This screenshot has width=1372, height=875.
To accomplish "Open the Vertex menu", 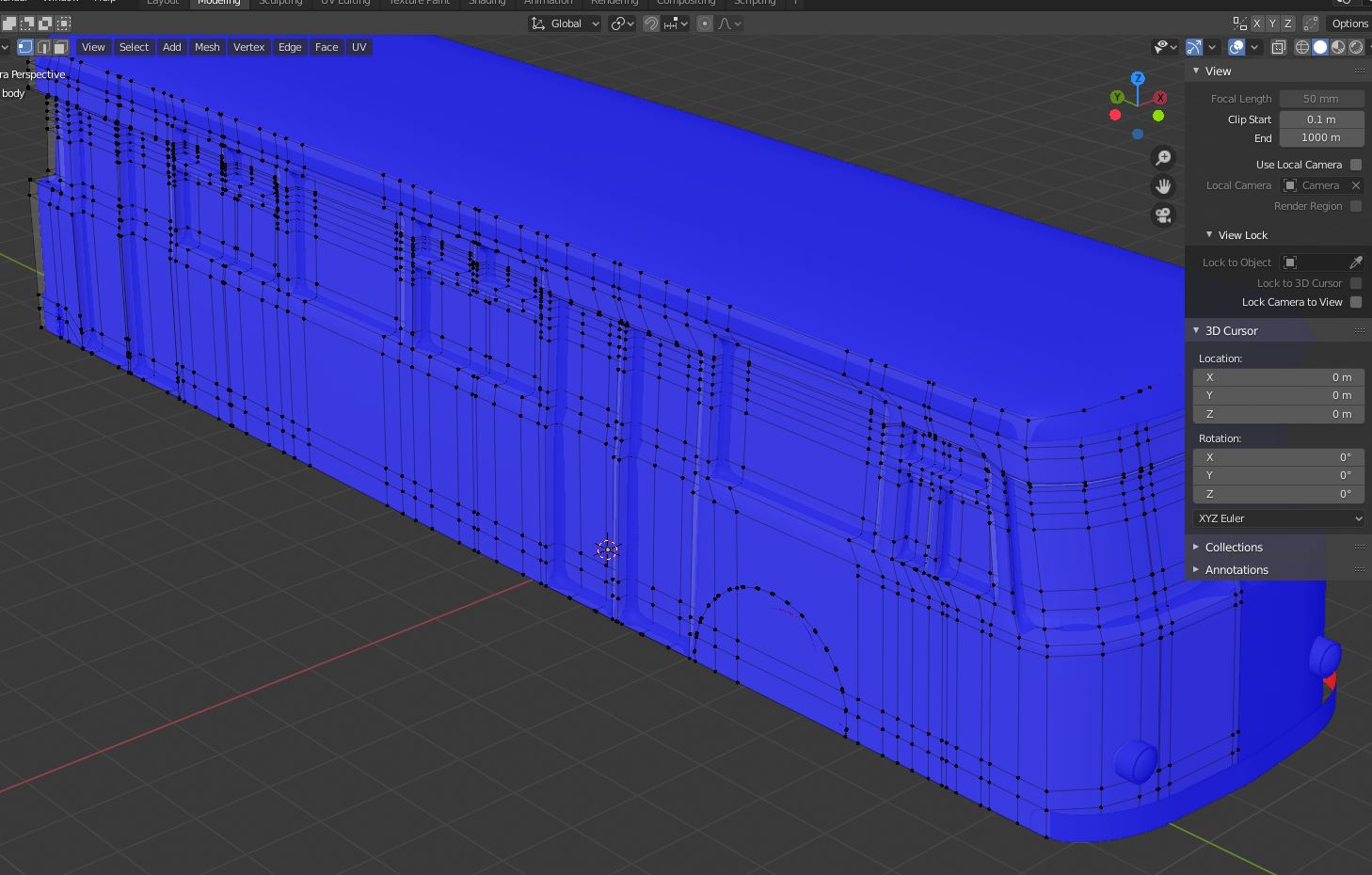I will (248, 47).
